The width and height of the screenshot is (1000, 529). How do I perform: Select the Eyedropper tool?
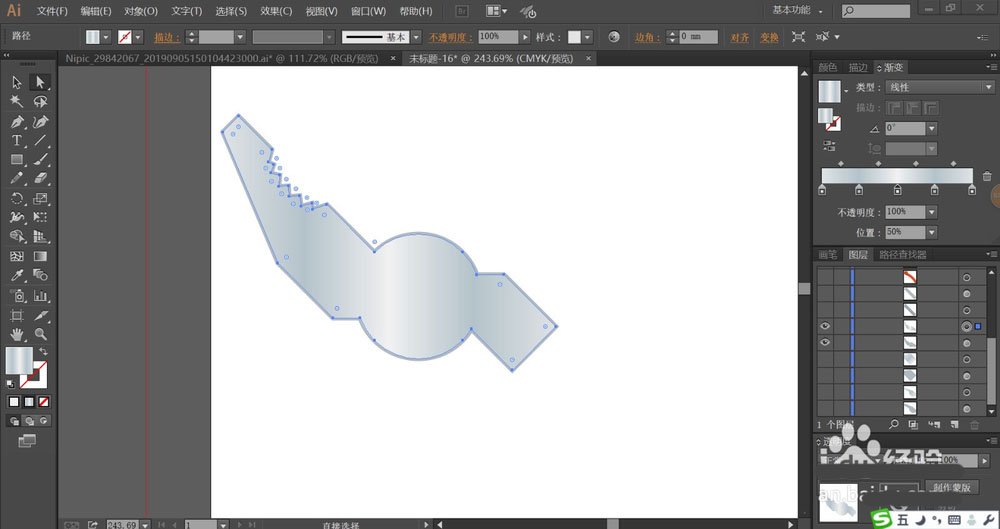17,276
